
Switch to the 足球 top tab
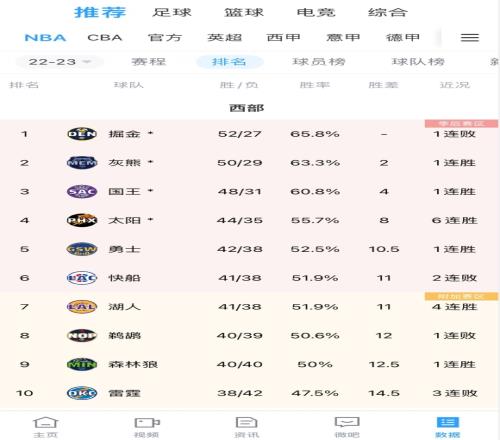pos(172,13)
